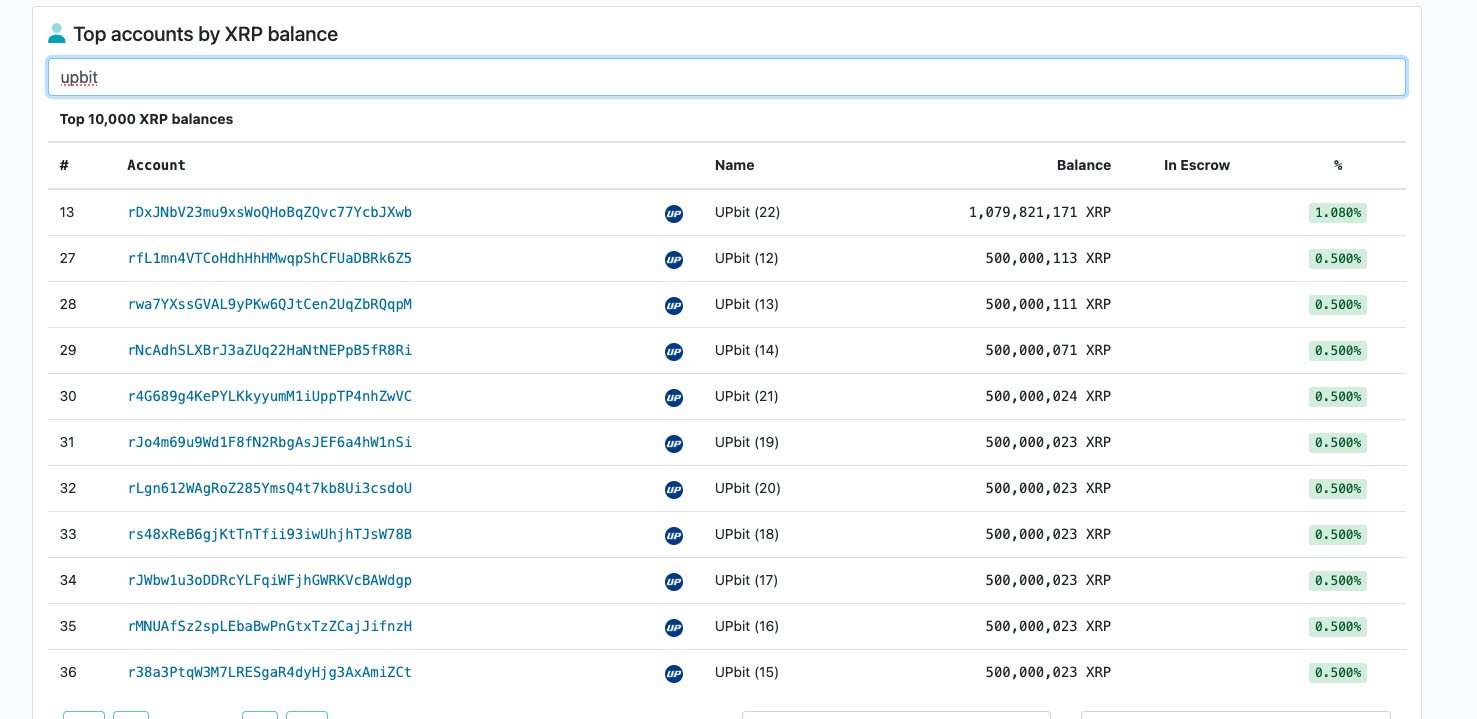Click rank number 36 cell
Screen dimensions: 1477x719
click(67, 672)
